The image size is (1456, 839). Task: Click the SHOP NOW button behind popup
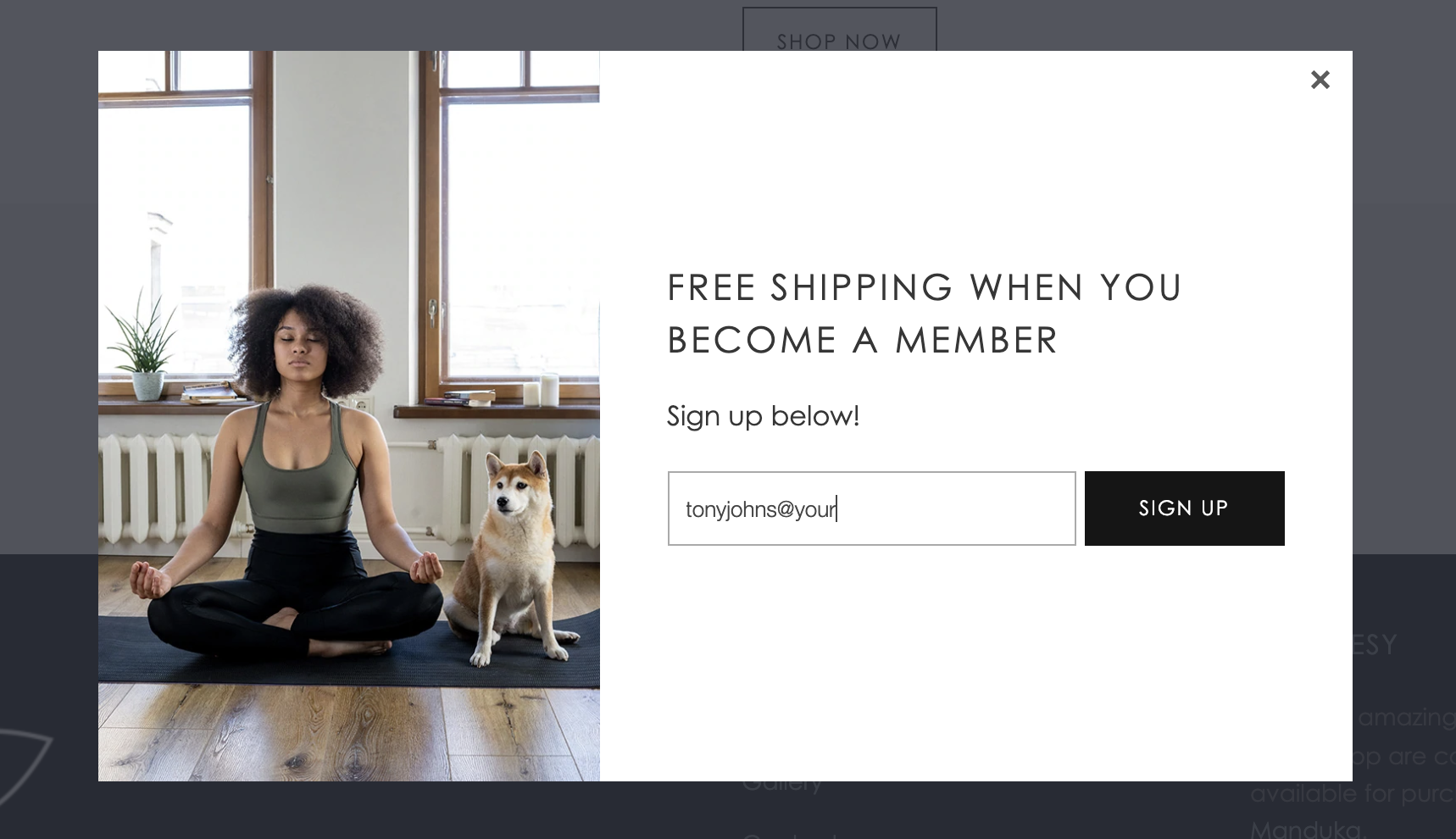pyautogui.click(x=839, y=30)
